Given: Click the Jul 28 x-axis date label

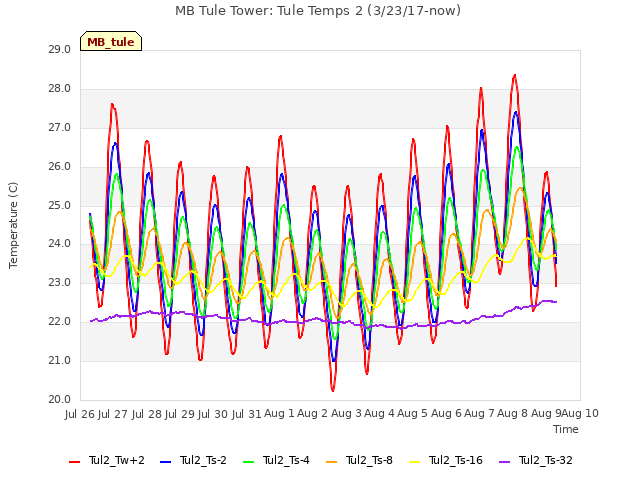Looking at the screenshot, I should 147,414.
